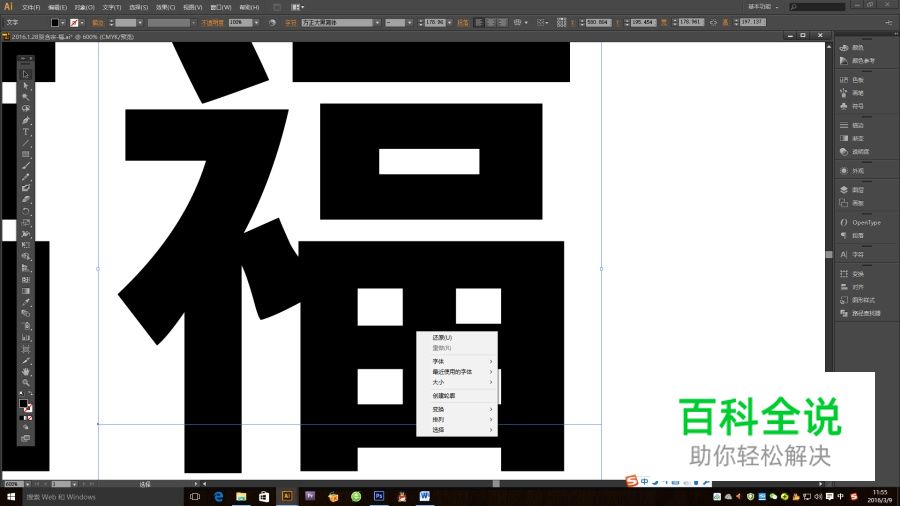Open the OpenType panel
The image size is (900, 506).
click(860, 223)
